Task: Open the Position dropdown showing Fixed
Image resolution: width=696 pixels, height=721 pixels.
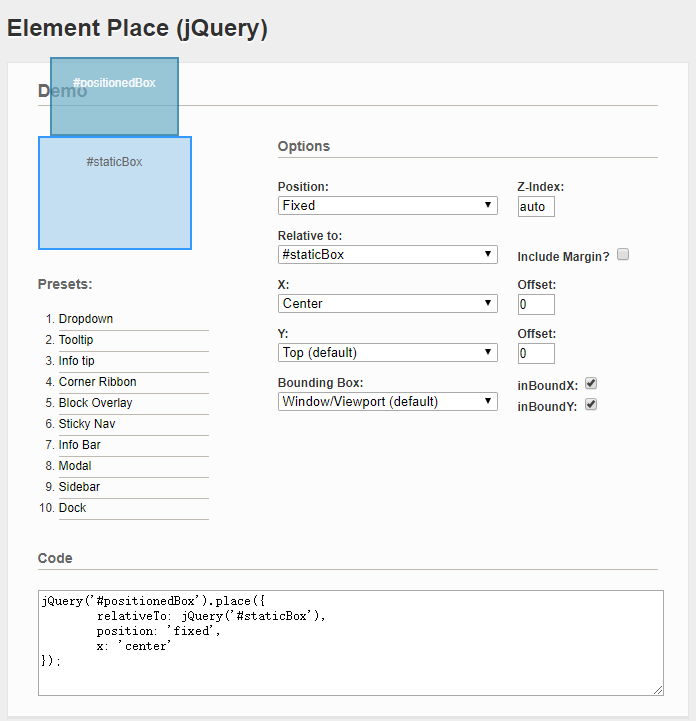Action: 388,206
